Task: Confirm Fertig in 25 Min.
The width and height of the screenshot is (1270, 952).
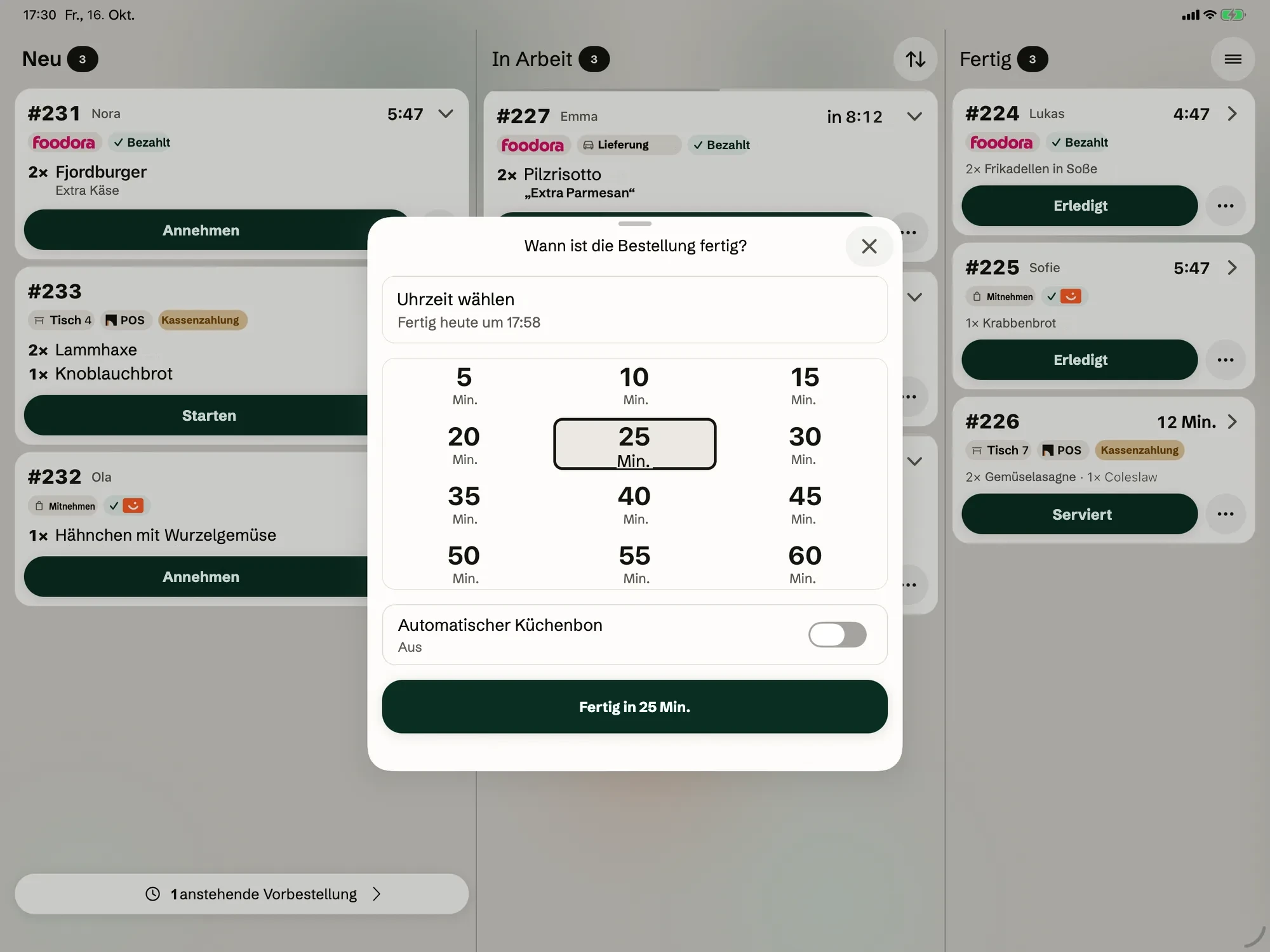Action: (x=634, y=706)
